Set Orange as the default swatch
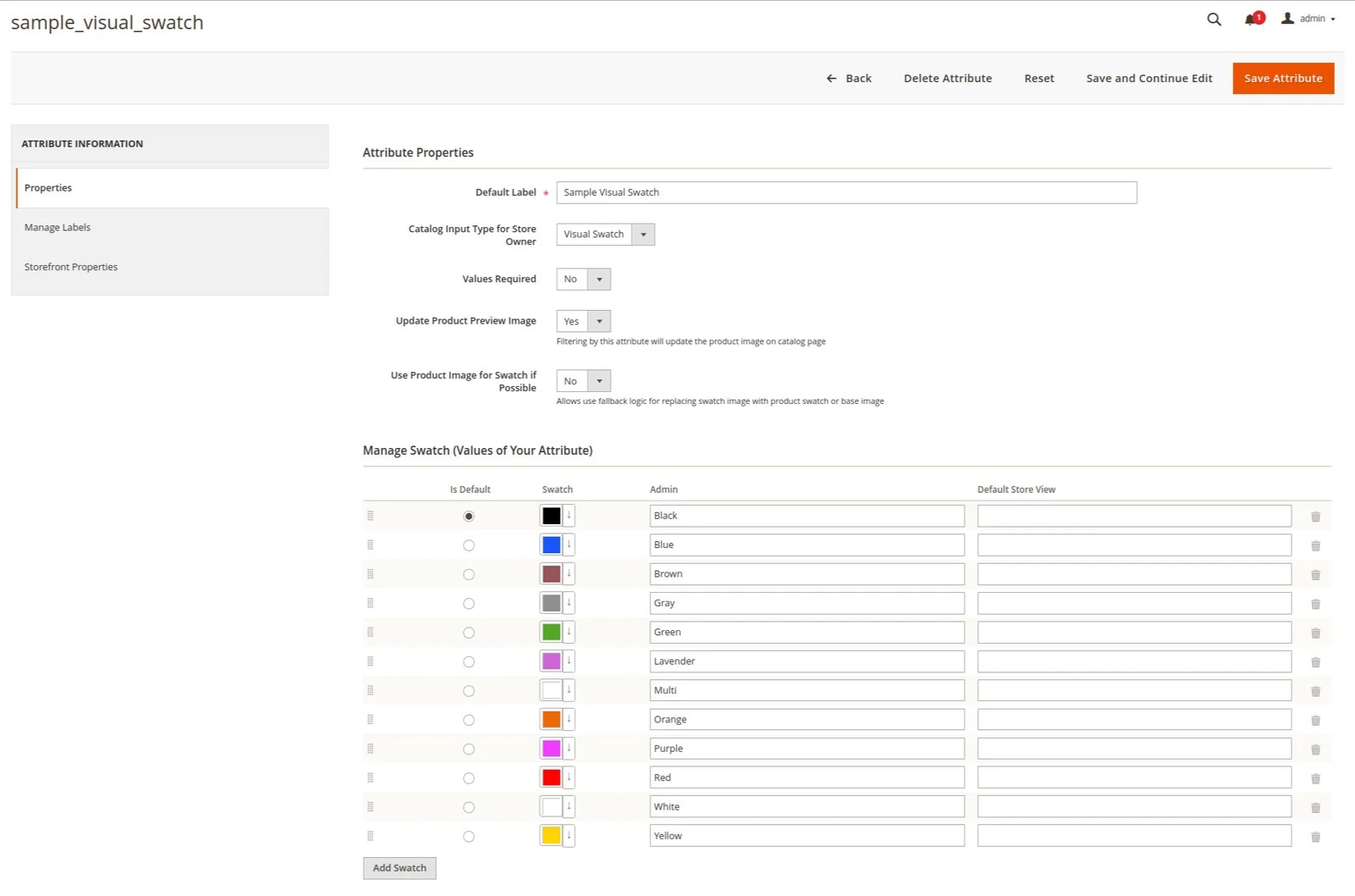This screenshot has height=896, width=1355. (x=468, y=720)
